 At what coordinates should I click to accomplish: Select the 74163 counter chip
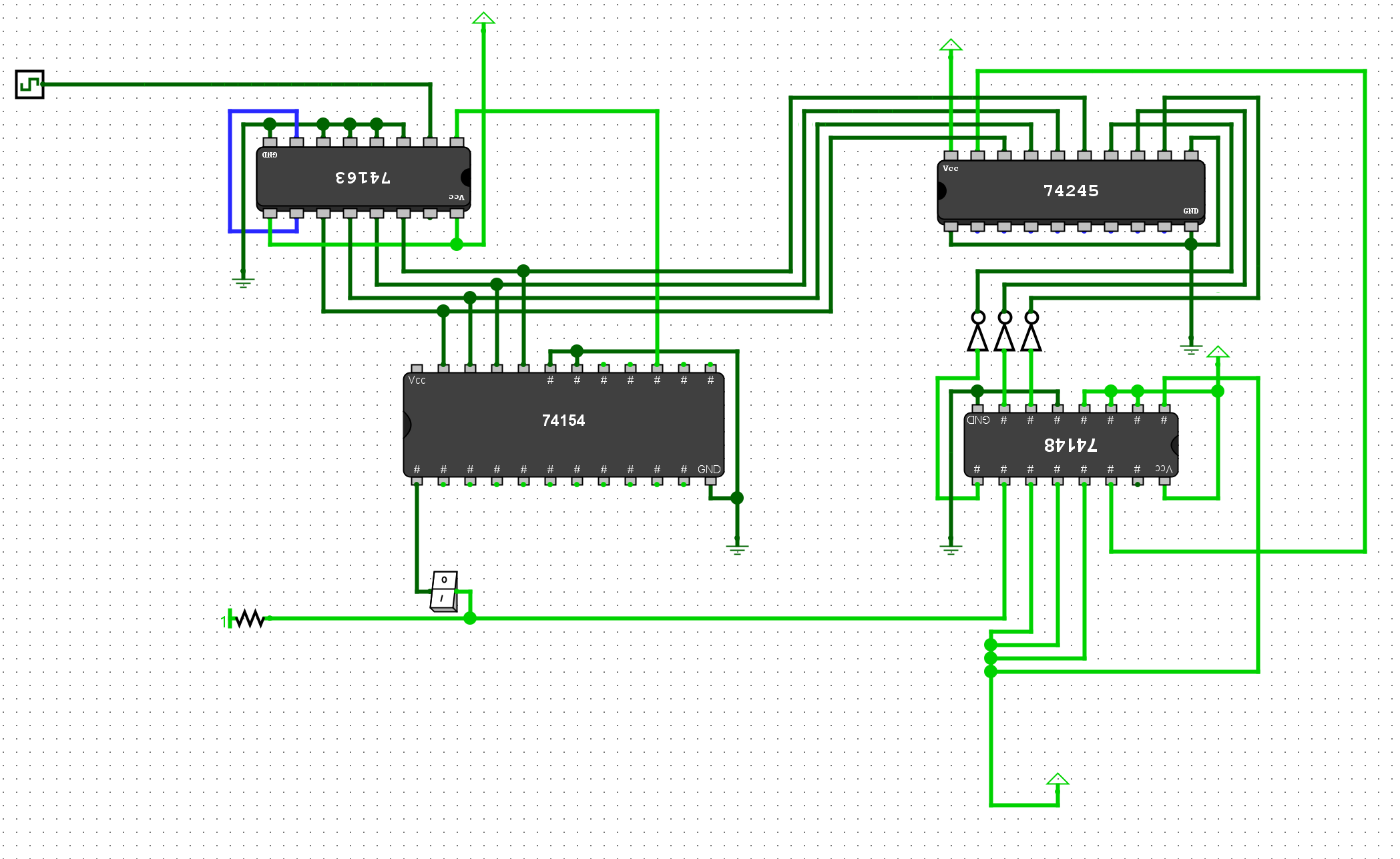coord(363,178)
